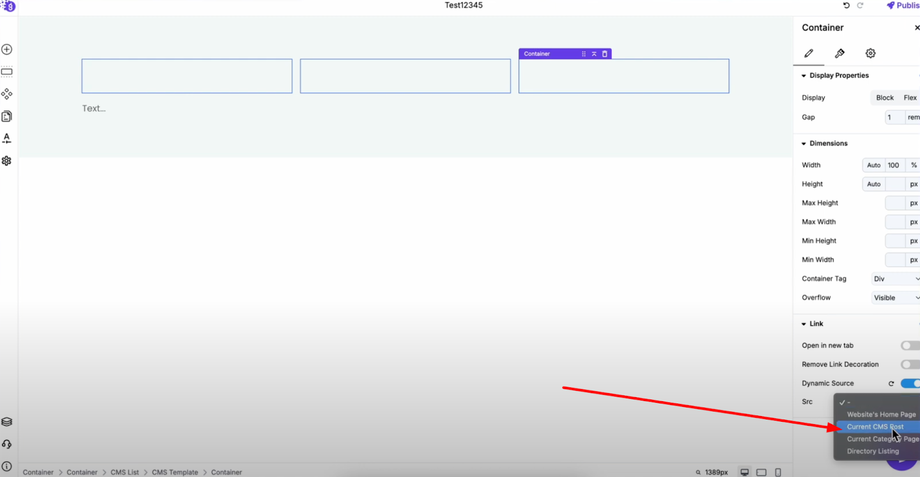Open the sections icon in left sidebar

(7, 72)
